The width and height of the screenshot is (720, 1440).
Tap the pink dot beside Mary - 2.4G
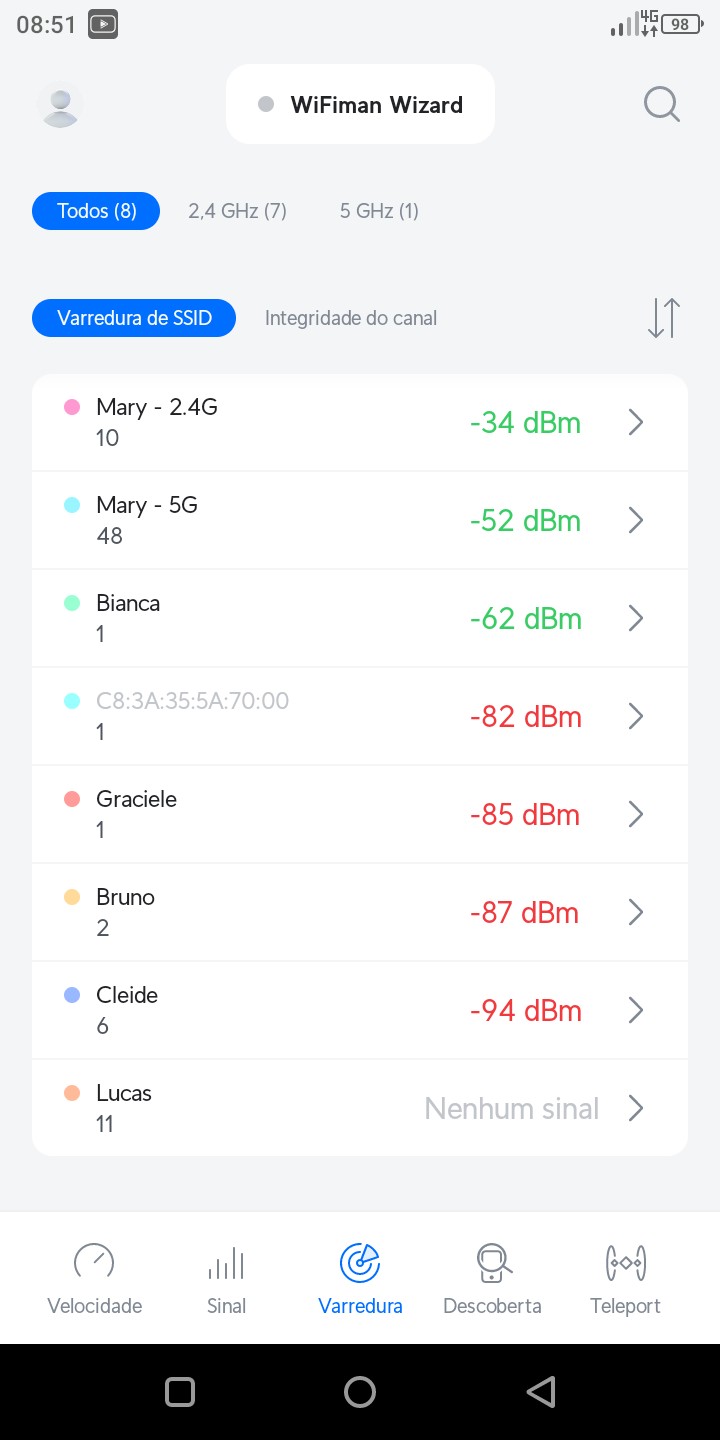72,407
